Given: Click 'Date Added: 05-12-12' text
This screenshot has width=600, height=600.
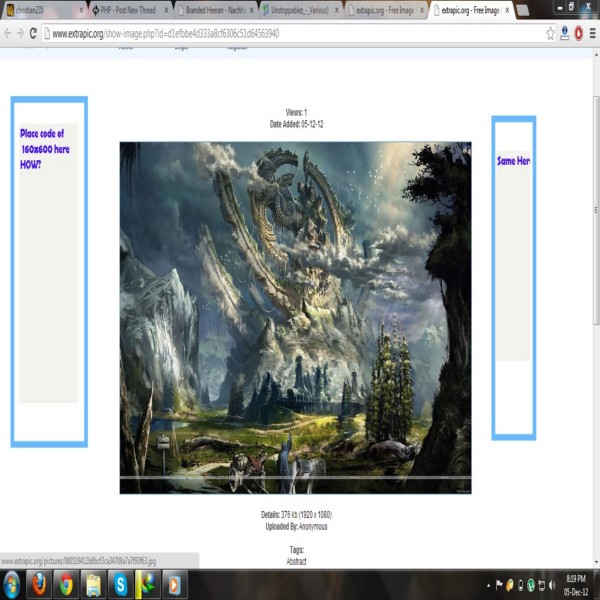Looking at the screenshot, I should click(296, 124).
